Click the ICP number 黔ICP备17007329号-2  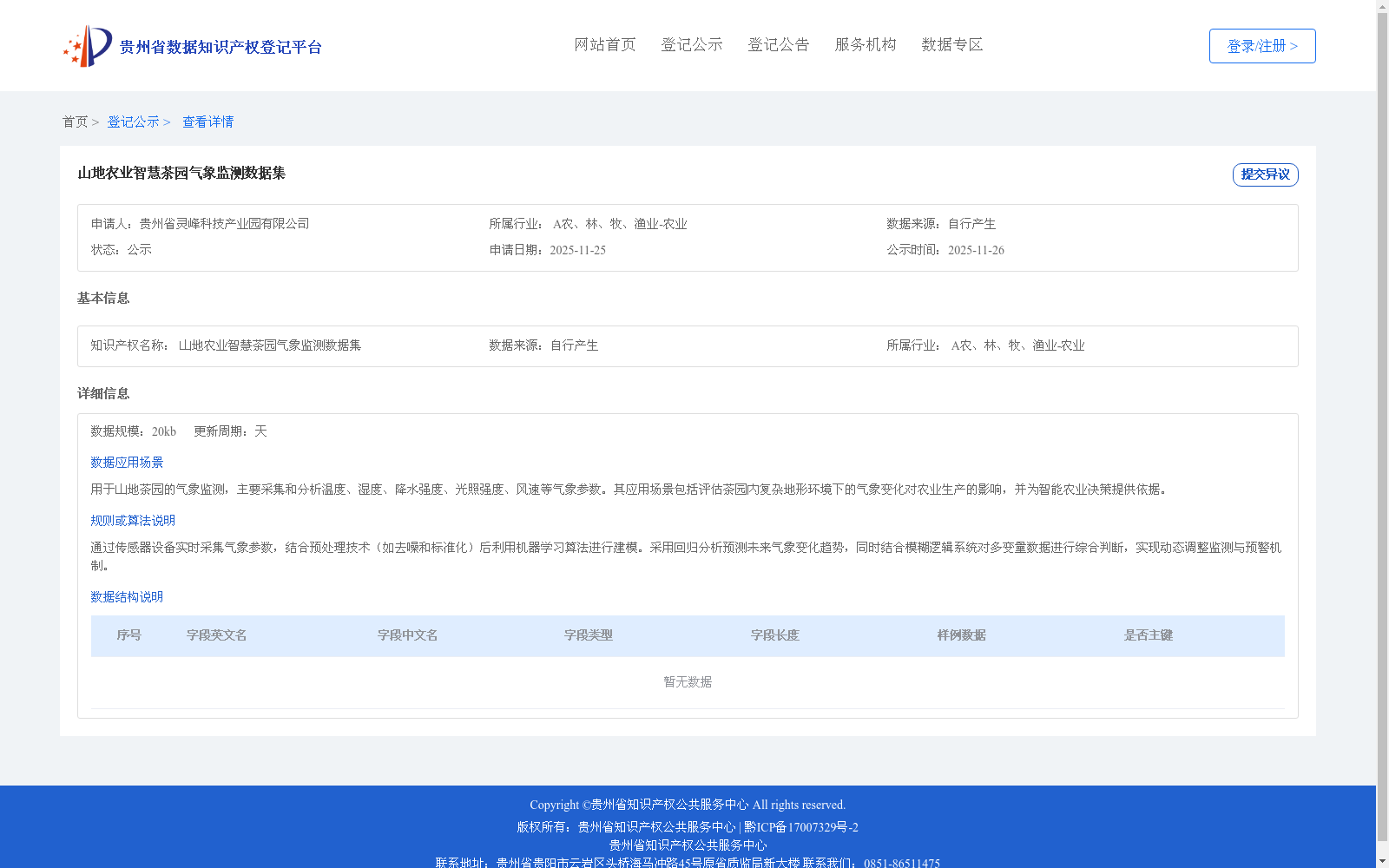coord(801,827)
